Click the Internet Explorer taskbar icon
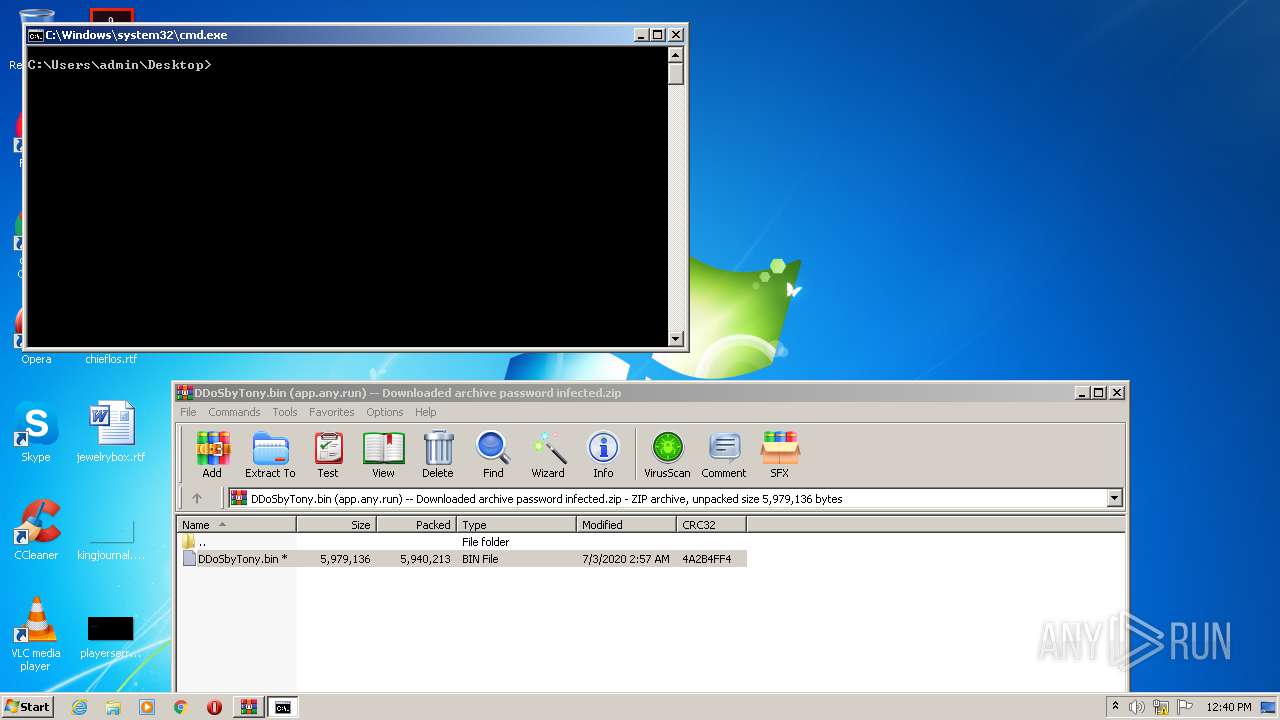Image resolution: width=1280 pixels, height=720 pixels. point(79,707)
